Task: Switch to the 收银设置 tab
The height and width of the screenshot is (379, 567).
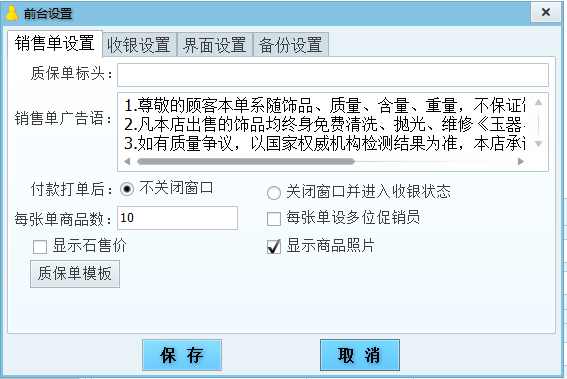Action: click(139, 45)
